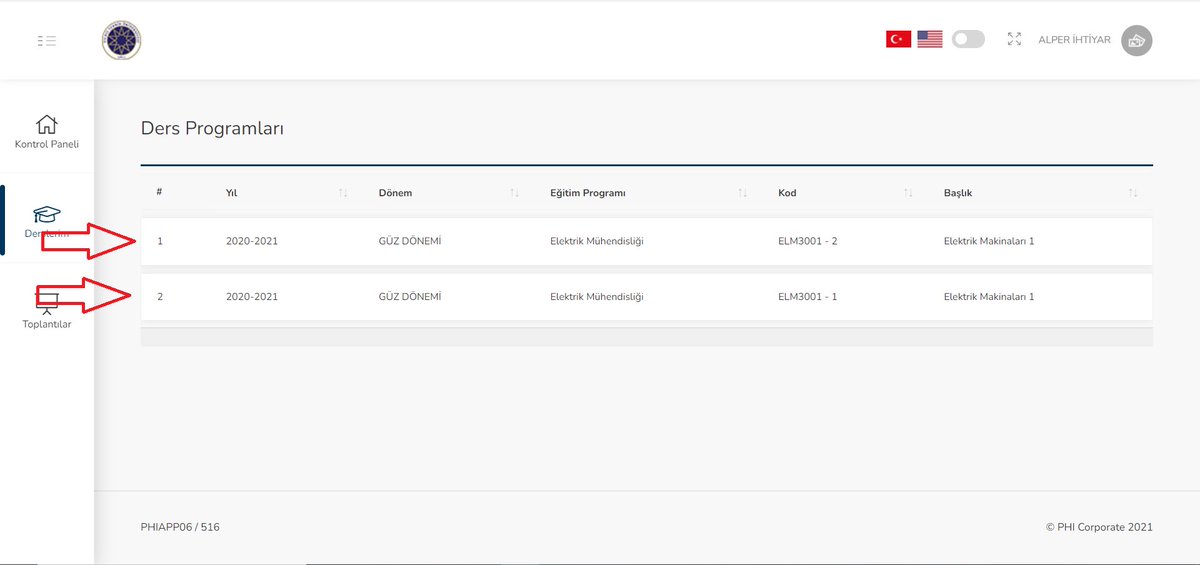Open the Toplantılar sidebar item
Screen dimensions: 1200x565
47,307
